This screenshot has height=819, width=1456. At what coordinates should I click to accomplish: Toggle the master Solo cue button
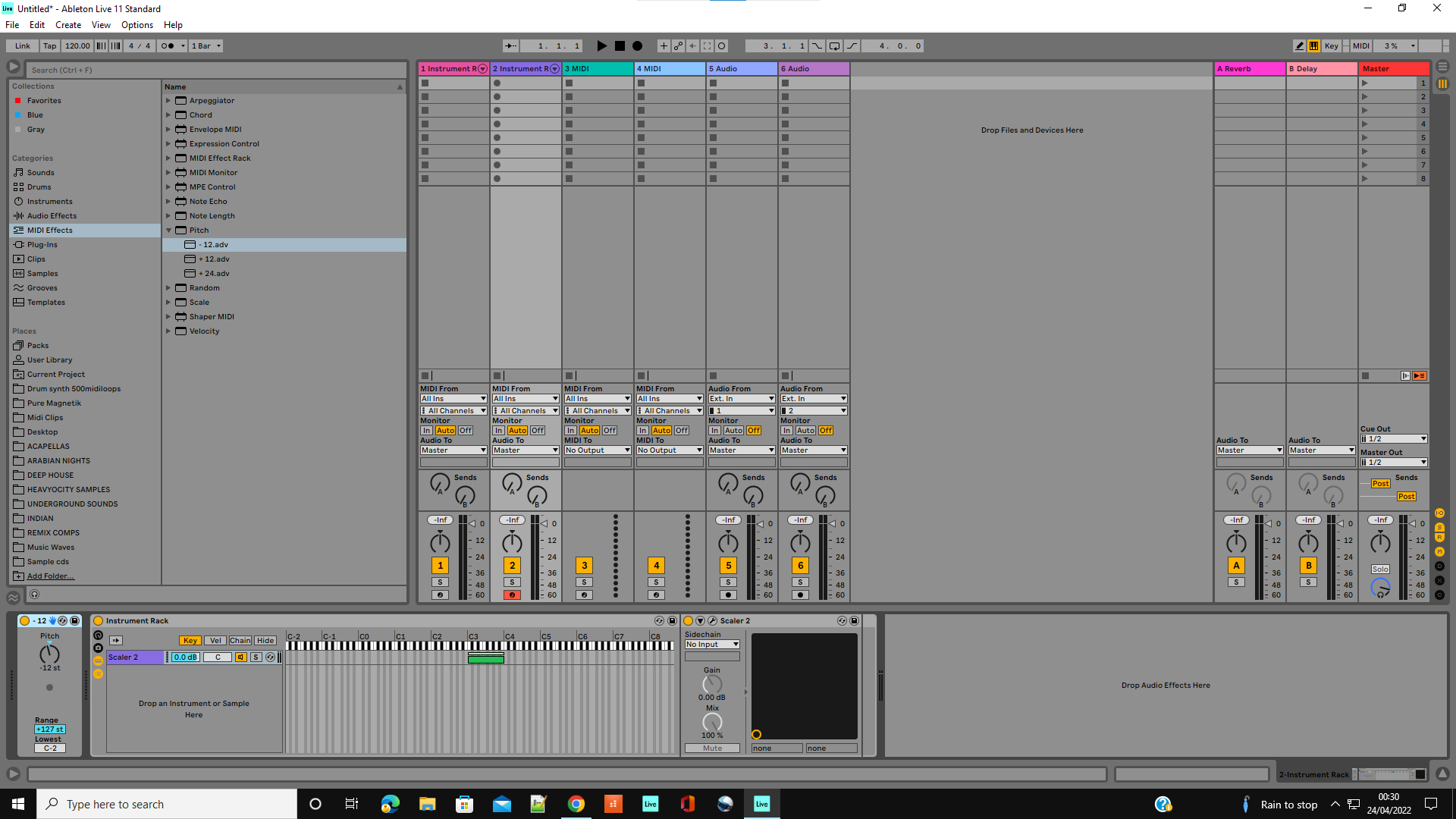pyautogui.click(x=1380, y=570)
